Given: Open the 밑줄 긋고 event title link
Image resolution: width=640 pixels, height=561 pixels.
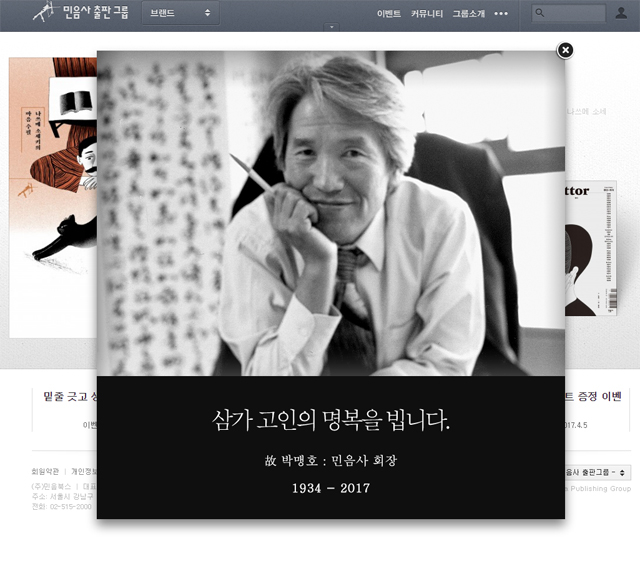Looking at the screenshot, I should pos(68,396).
